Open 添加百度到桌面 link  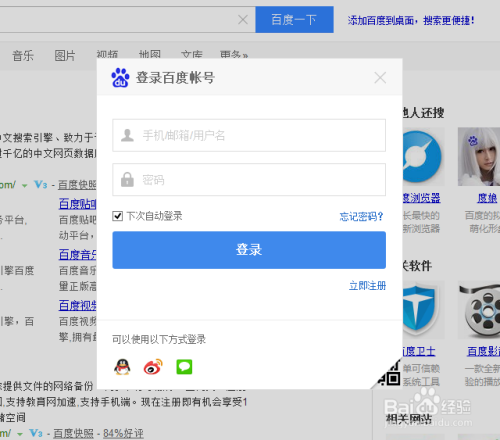click(411, 20)
